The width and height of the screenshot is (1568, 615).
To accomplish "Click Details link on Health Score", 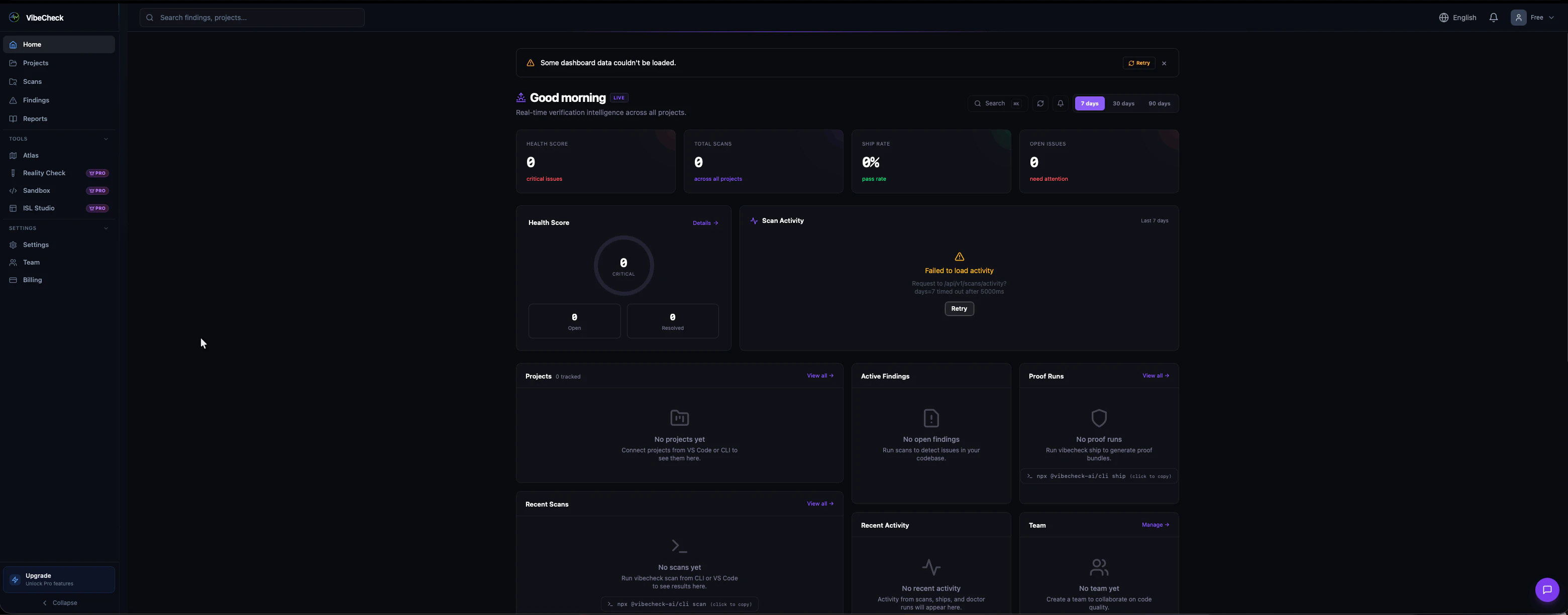I will [705, 222].
